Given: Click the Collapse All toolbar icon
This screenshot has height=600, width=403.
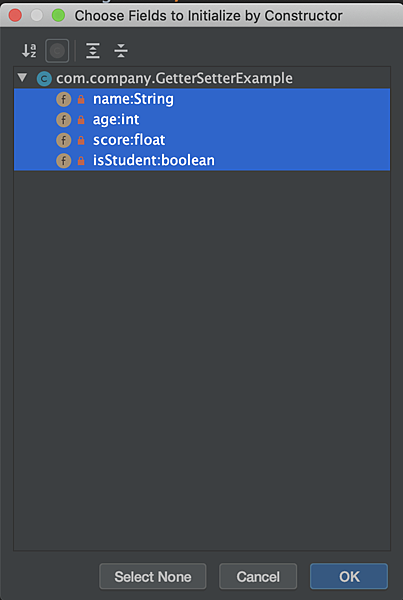Looking at the screenshot, I should pyautogui.click(x=121, y=51).
